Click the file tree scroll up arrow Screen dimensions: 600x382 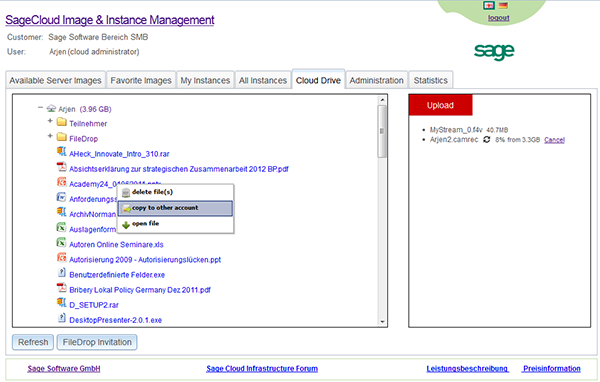pyautogui.click(x=382, y=100)
